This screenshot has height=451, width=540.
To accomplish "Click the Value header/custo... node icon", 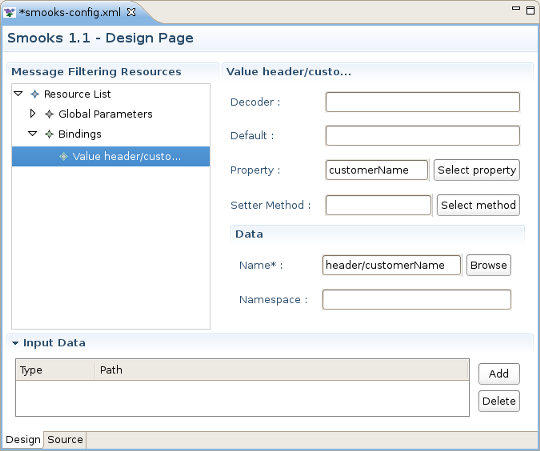I will coord(64,157).
